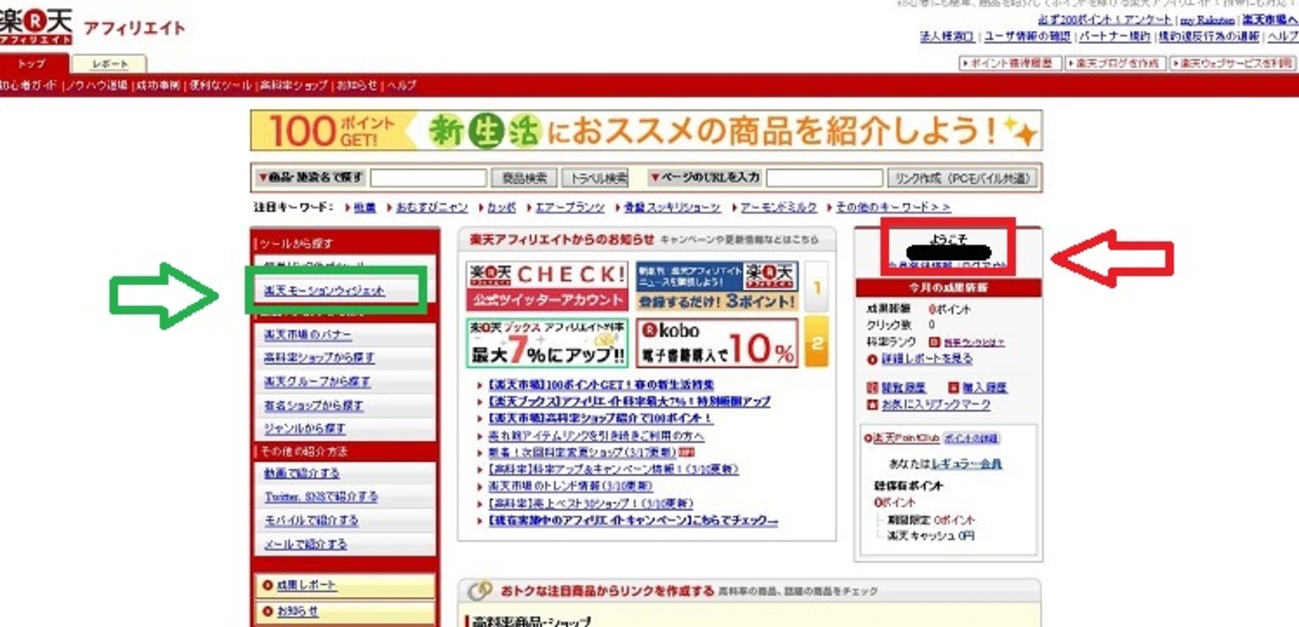The height and width of the screenshot is (627, 1299).
Task: Open ジャンルから探す sidebar link
Action: tap(305, 429)
